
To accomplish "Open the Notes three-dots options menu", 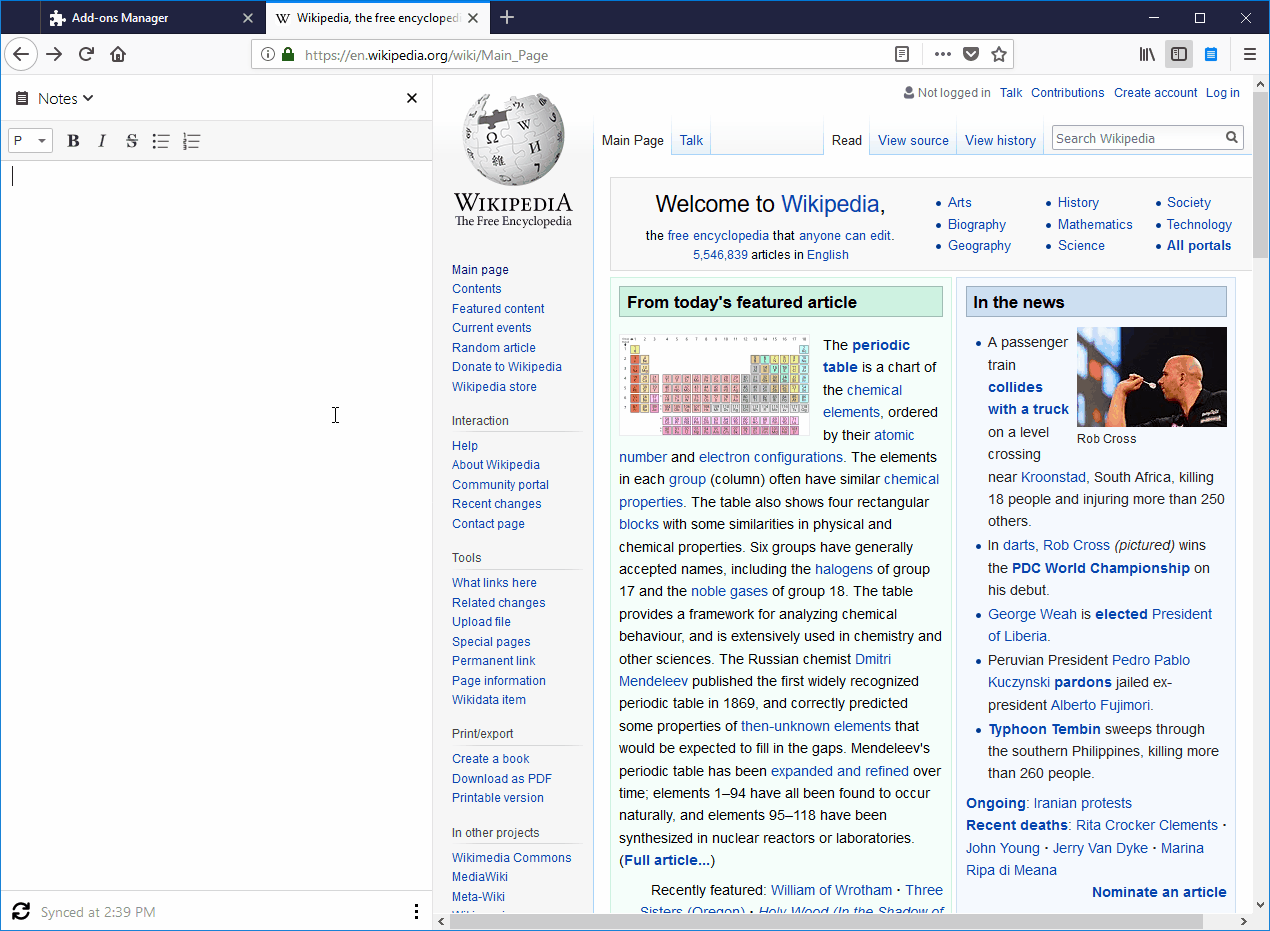I will coord(416,911).
